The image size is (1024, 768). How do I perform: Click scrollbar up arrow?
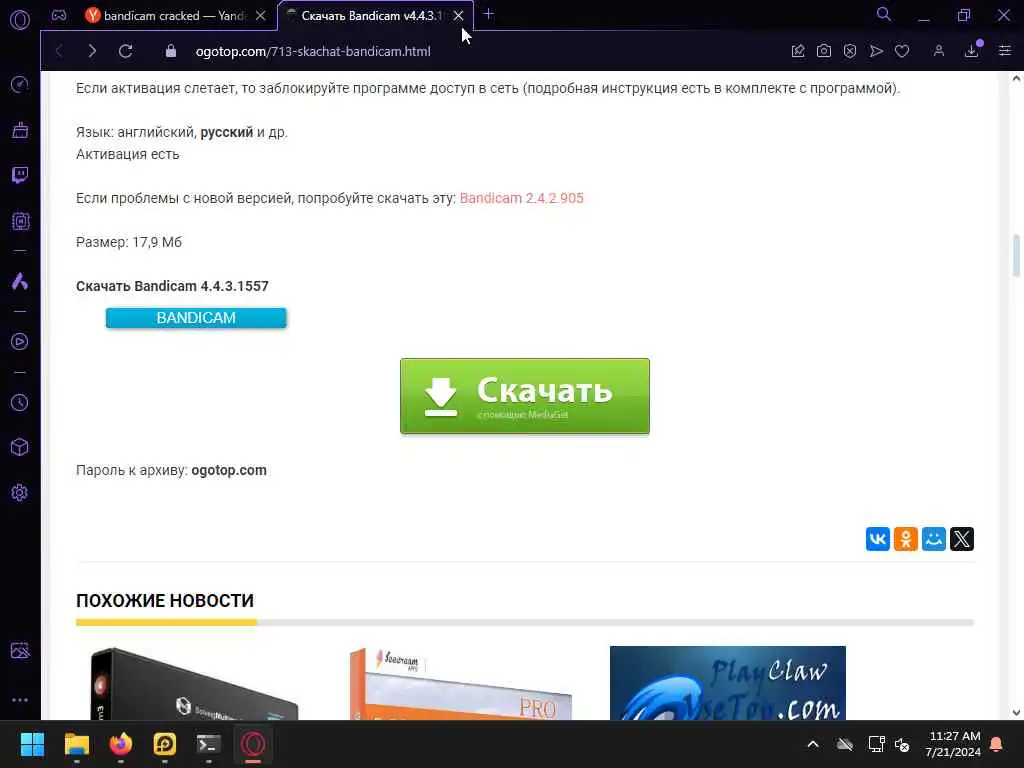[x=1016, y=79]
